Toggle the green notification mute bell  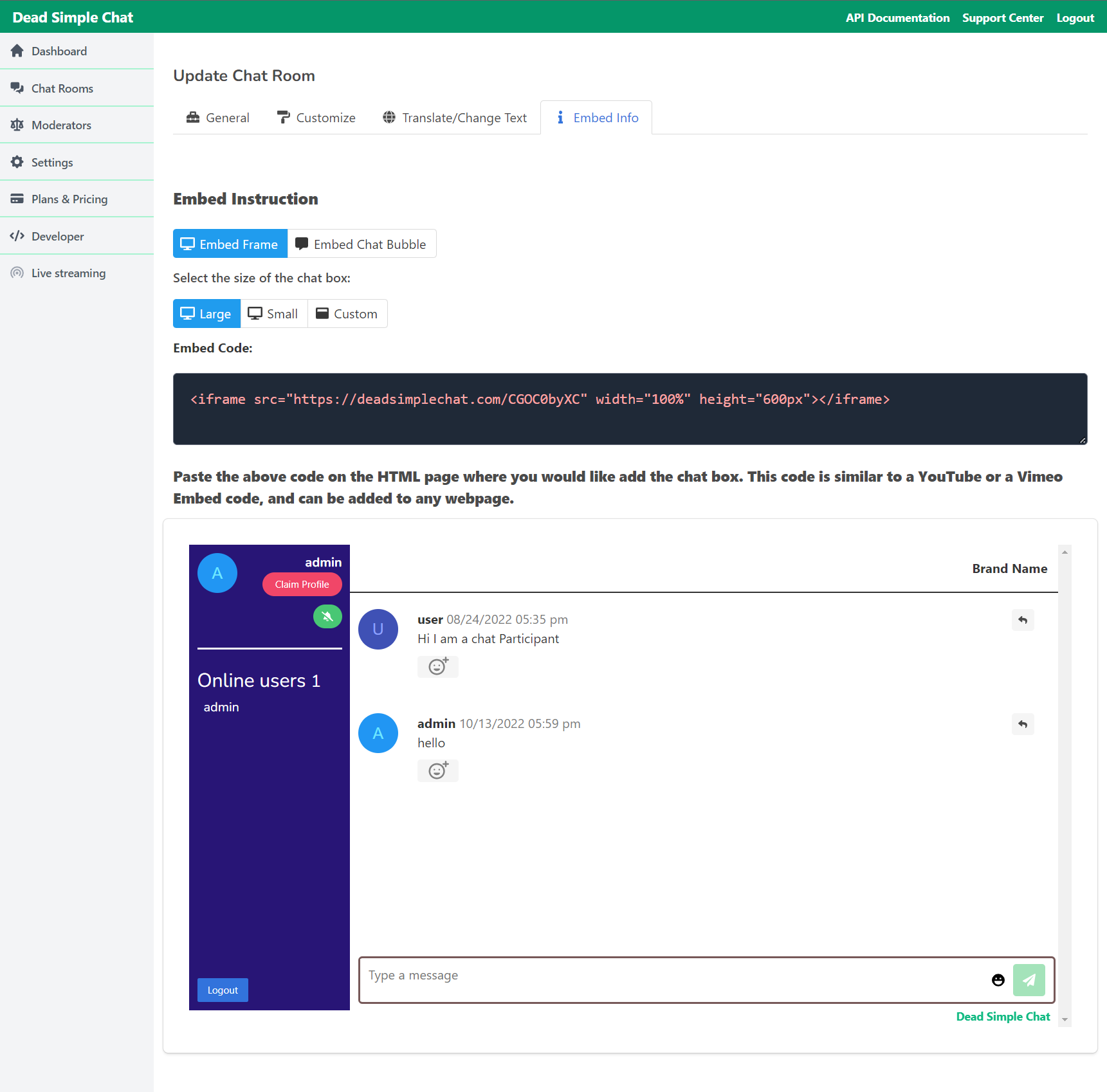click(x=327, y=617)
